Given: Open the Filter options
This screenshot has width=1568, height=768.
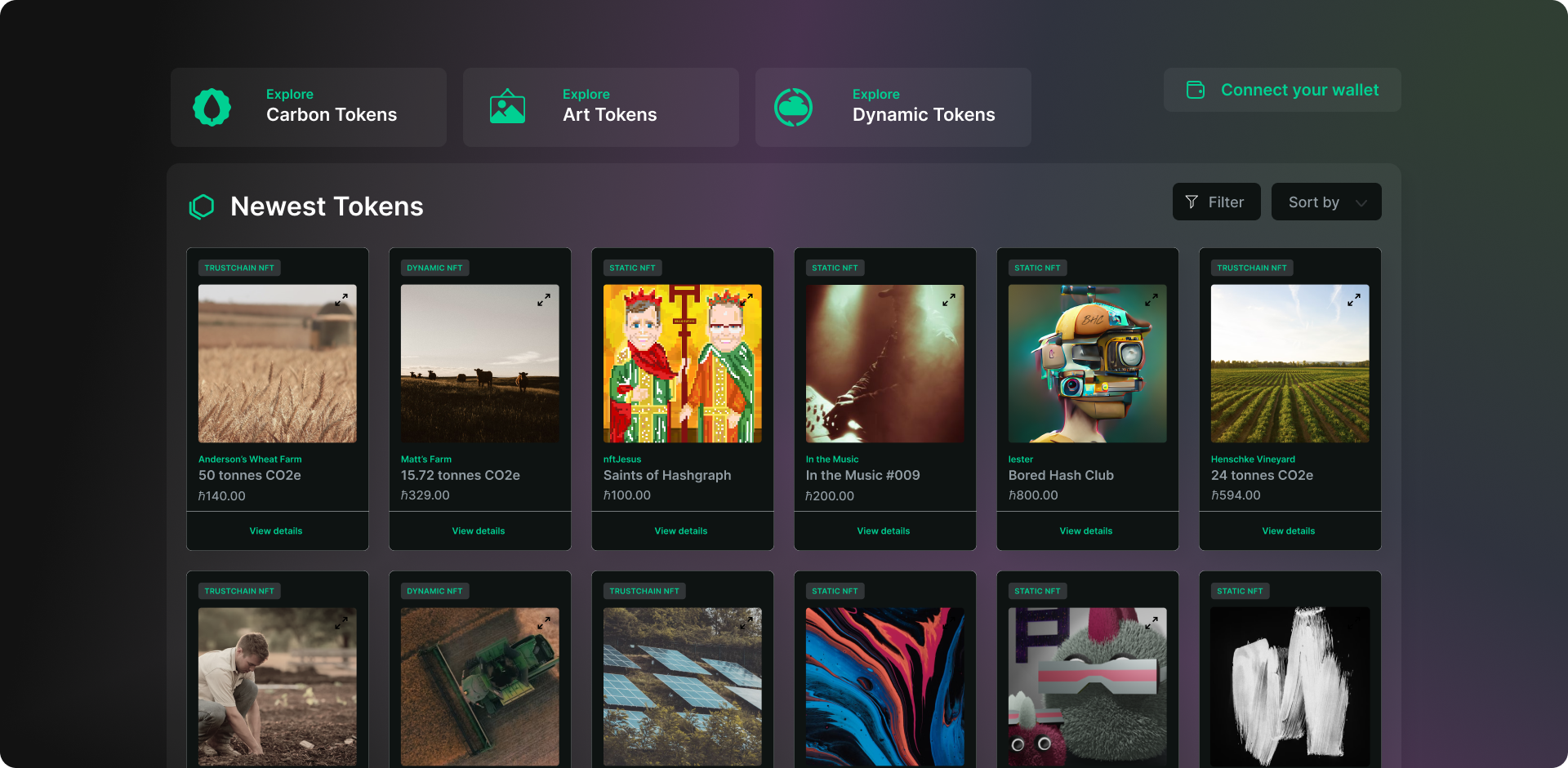Looking at the screenshot, I should point(1217,202).
